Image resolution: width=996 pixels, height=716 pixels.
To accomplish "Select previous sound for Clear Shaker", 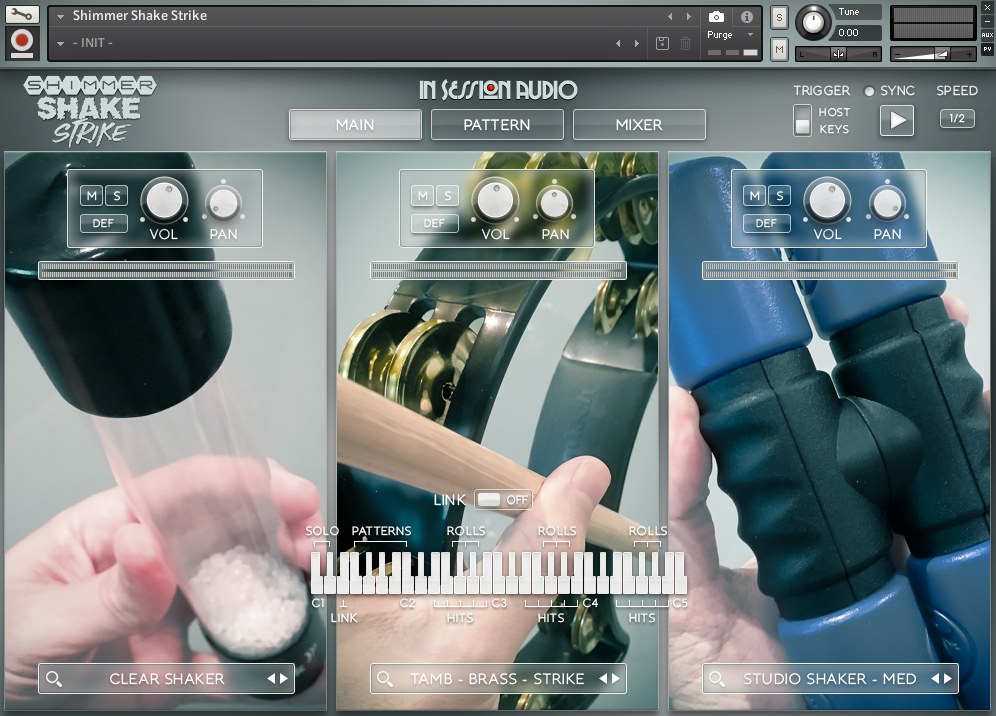I will tap(271, 679).
